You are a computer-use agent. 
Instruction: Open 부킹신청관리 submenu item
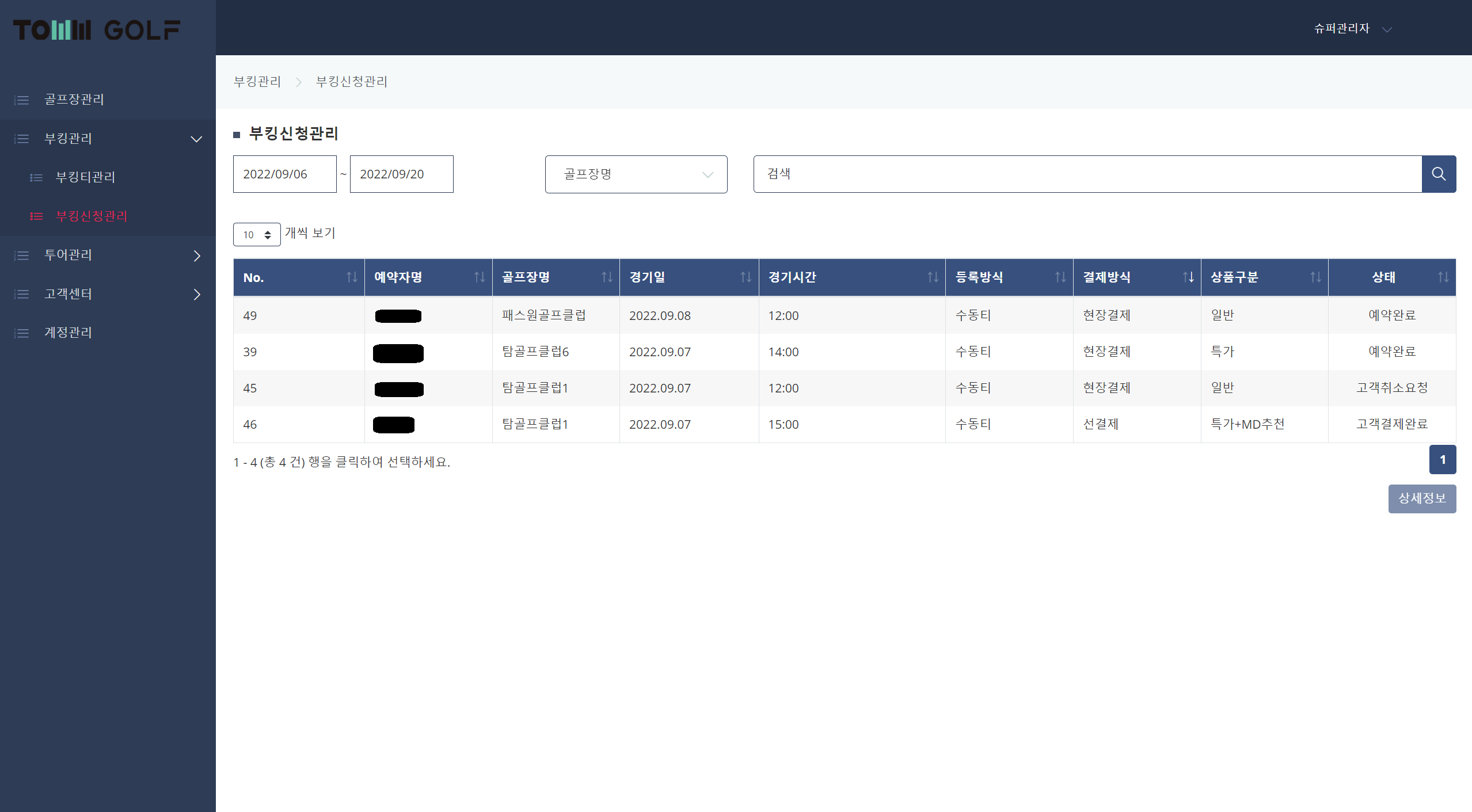pyautogui.click(x=91, y=216)
